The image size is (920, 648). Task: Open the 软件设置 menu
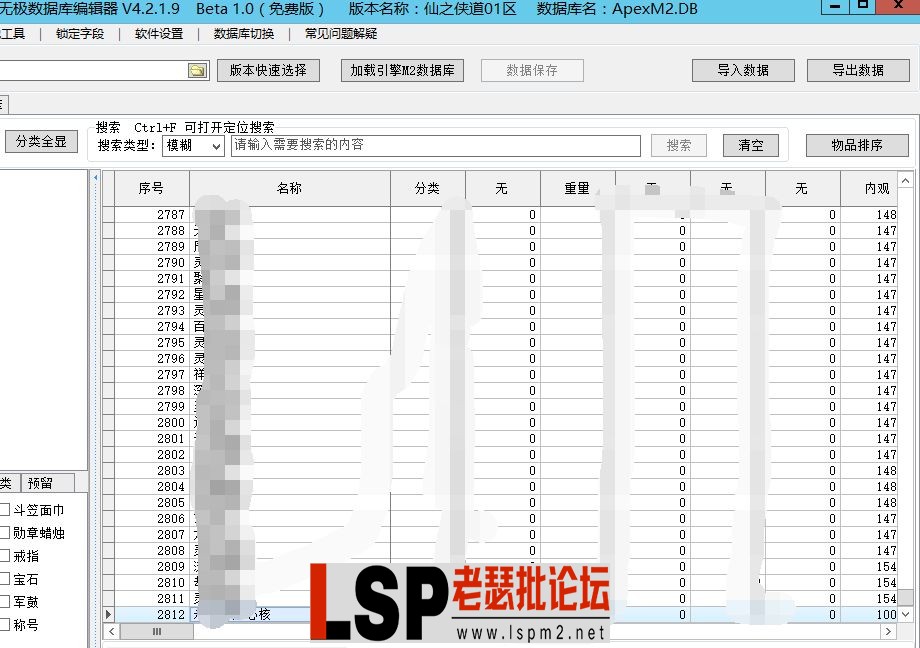click(159, 34)
